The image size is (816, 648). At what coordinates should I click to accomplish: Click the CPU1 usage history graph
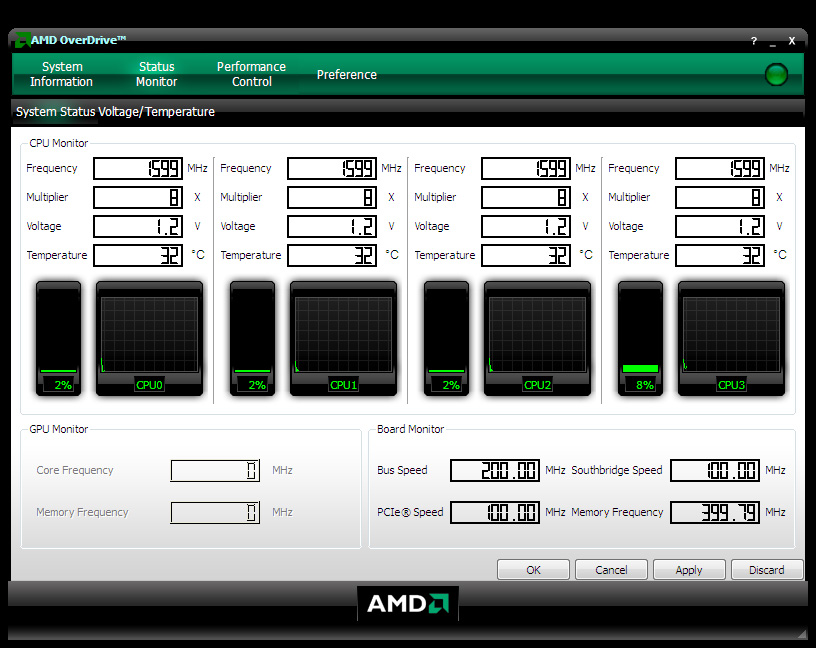343,333
